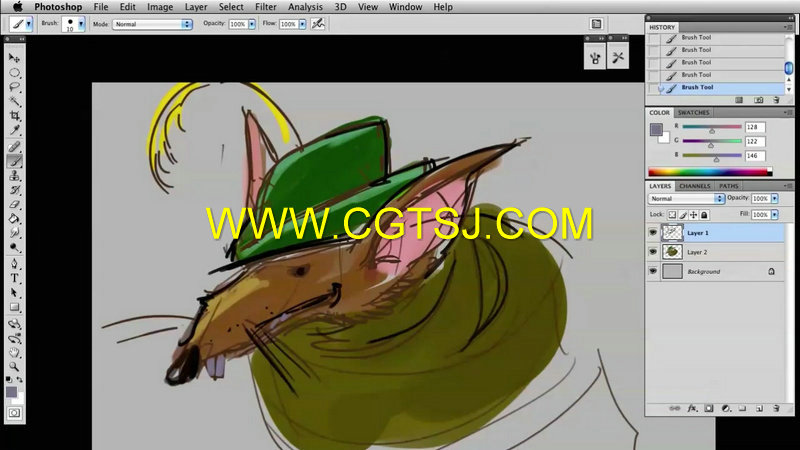
Task: Toggle lock image pixels
Action: point(683,215)
